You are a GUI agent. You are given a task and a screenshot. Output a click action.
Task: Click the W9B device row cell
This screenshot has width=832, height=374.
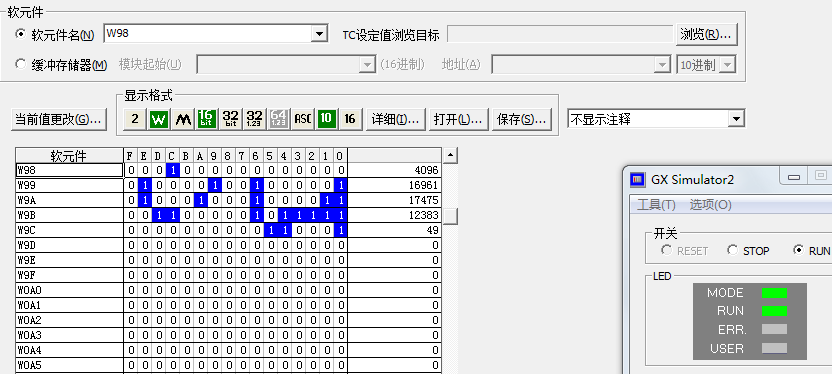coord(69,215)
